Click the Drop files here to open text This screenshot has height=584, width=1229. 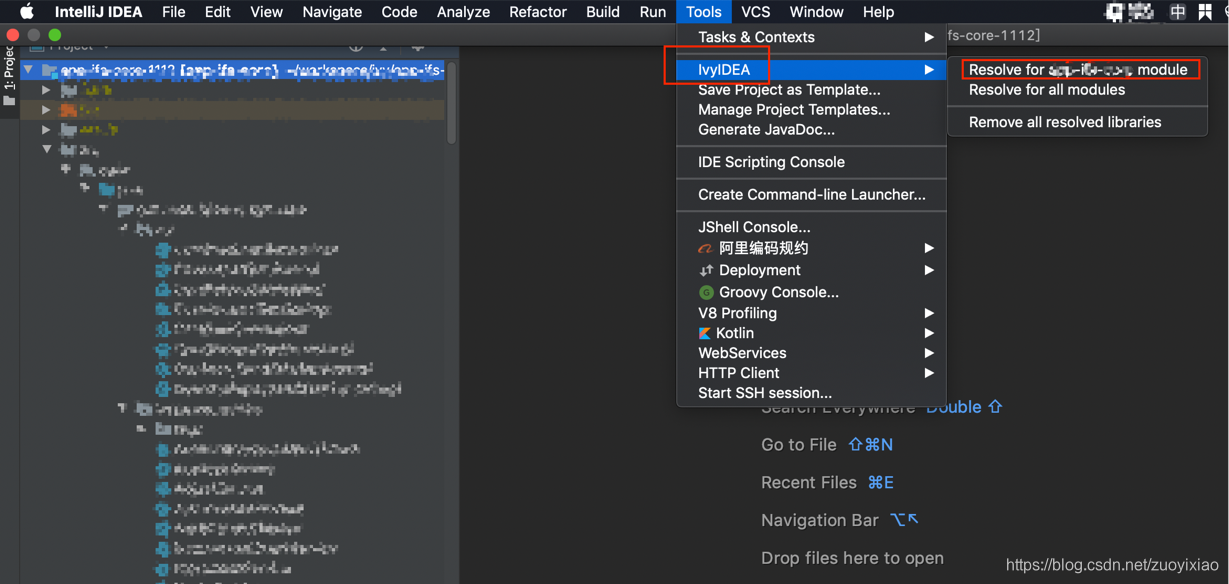(x=852, y=558)
